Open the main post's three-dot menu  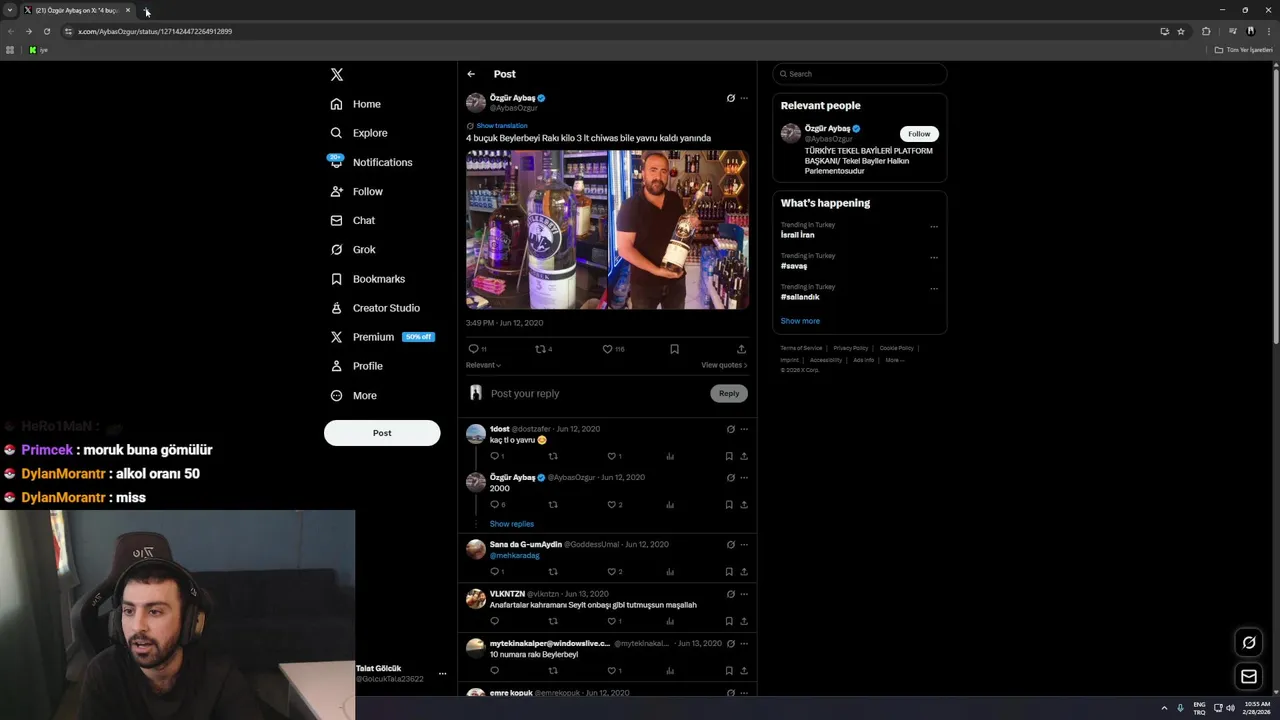744,98
